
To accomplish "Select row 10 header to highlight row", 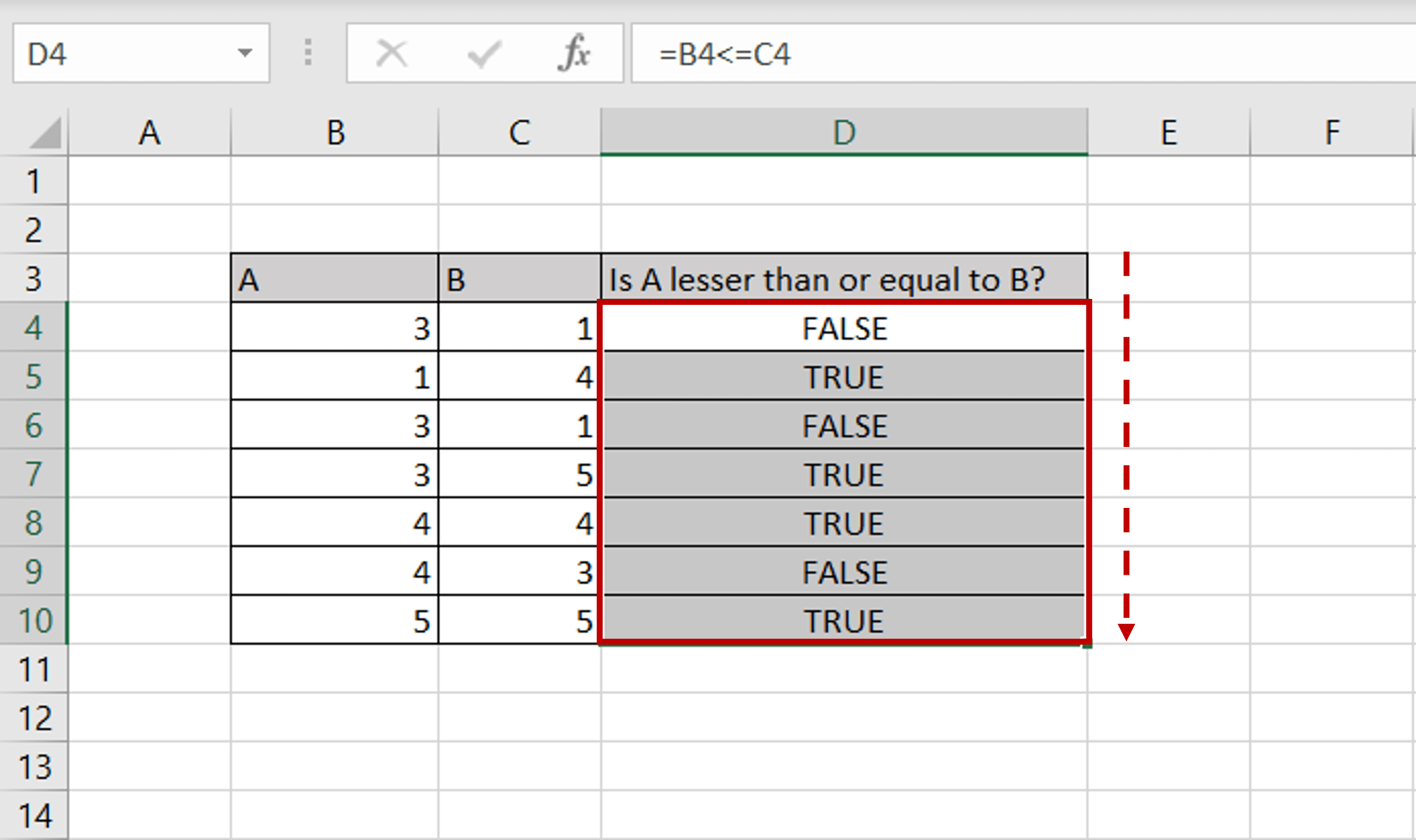I will (34, 620).
